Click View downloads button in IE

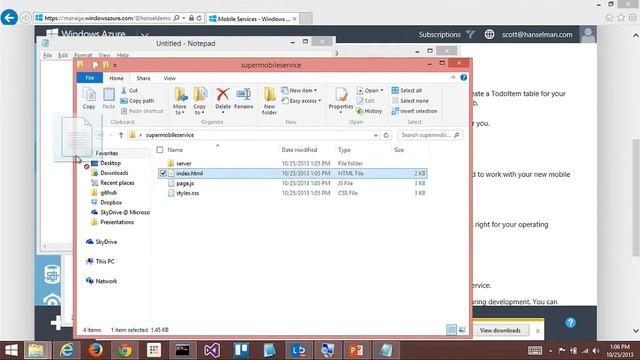[x=500, y=330]
